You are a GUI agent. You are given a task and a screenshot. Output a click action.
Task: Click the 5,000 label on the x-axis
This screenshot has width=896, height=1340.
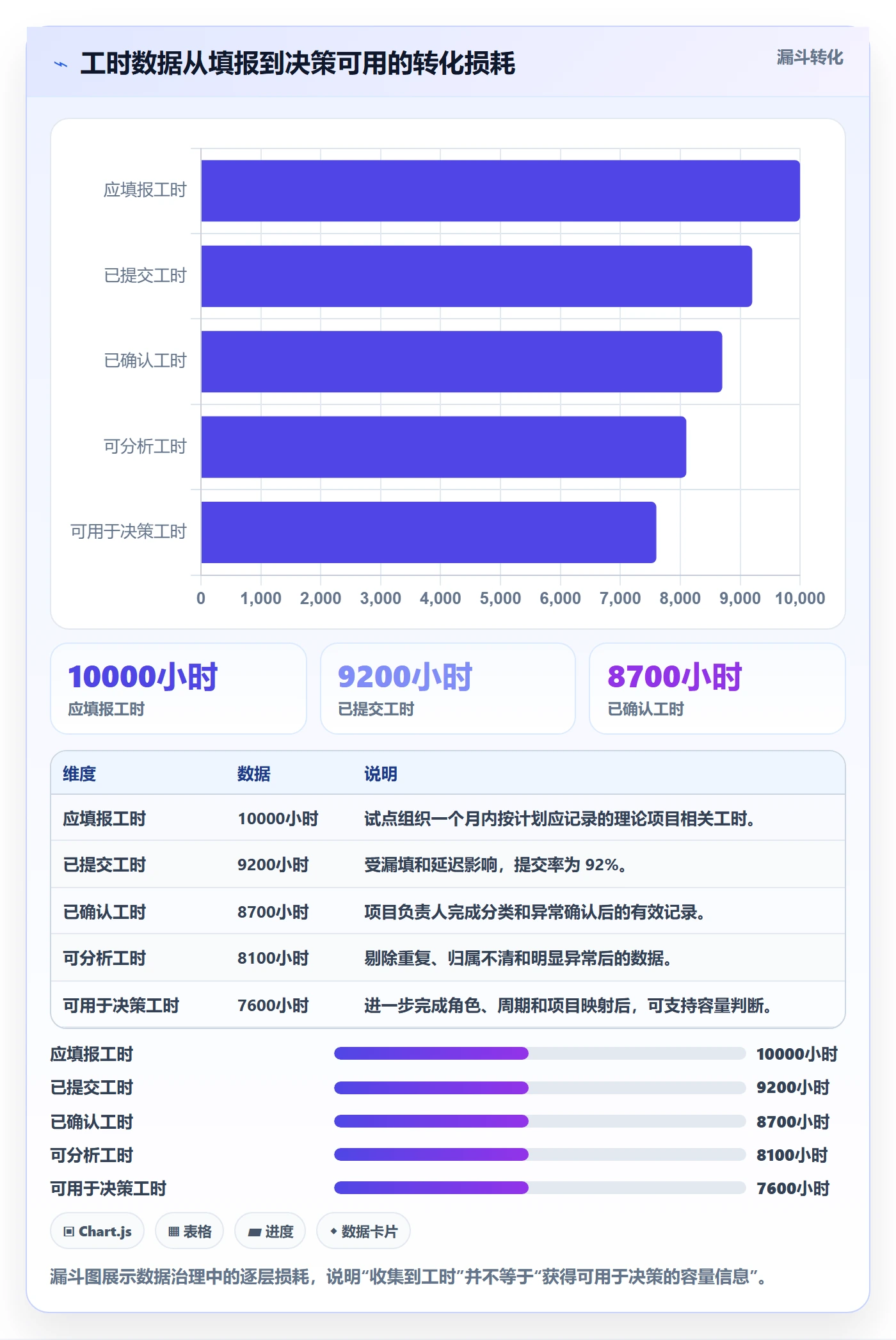pyautogui.click(x=500, y=598)
